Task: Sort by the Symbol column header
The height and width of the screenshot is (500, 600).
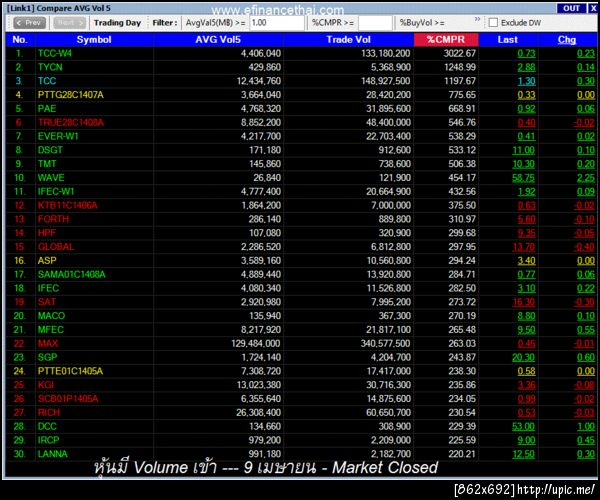Action: pyautogui.click(x=94, y=40)
